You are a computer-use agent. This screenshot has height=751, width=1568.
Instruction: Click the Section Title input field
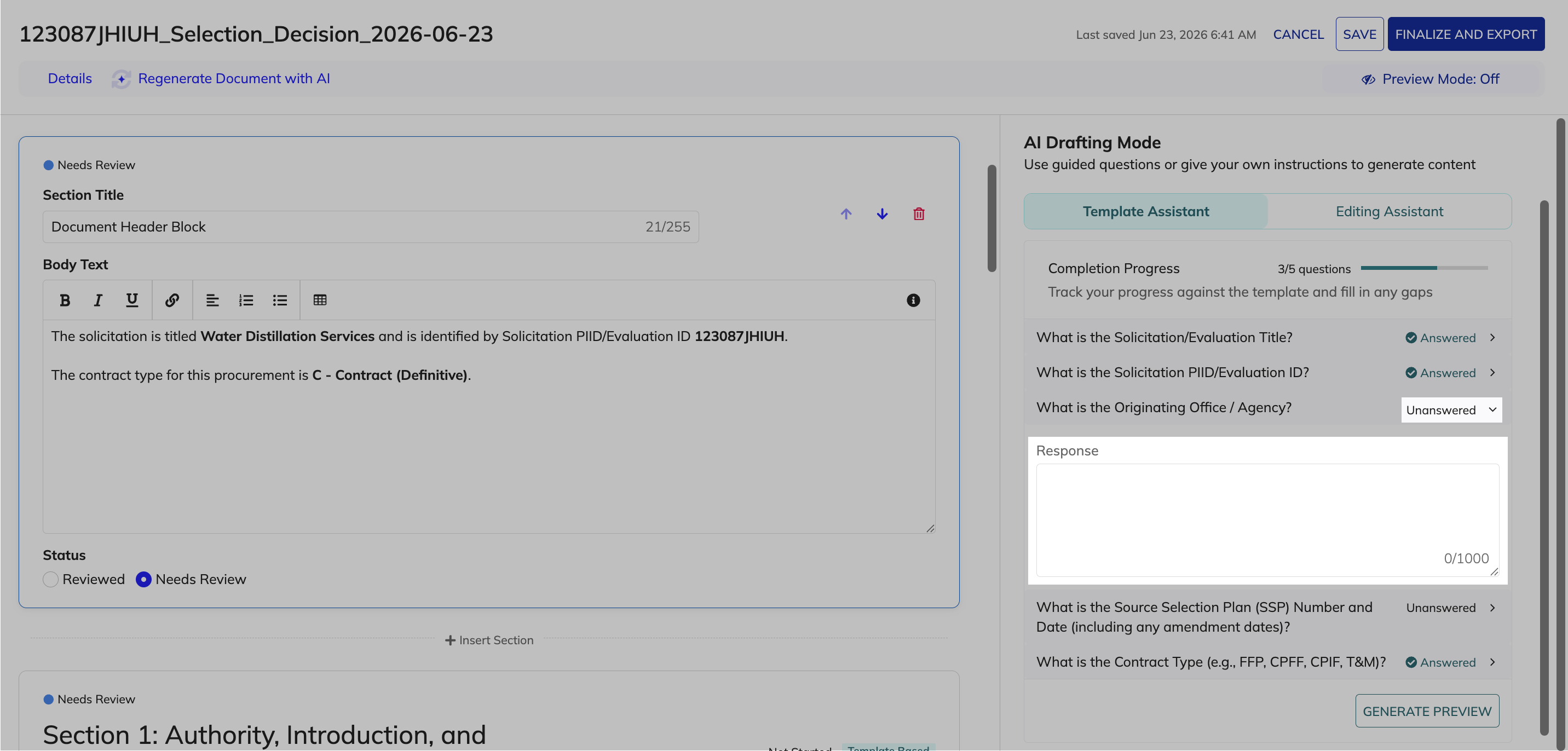371,227
